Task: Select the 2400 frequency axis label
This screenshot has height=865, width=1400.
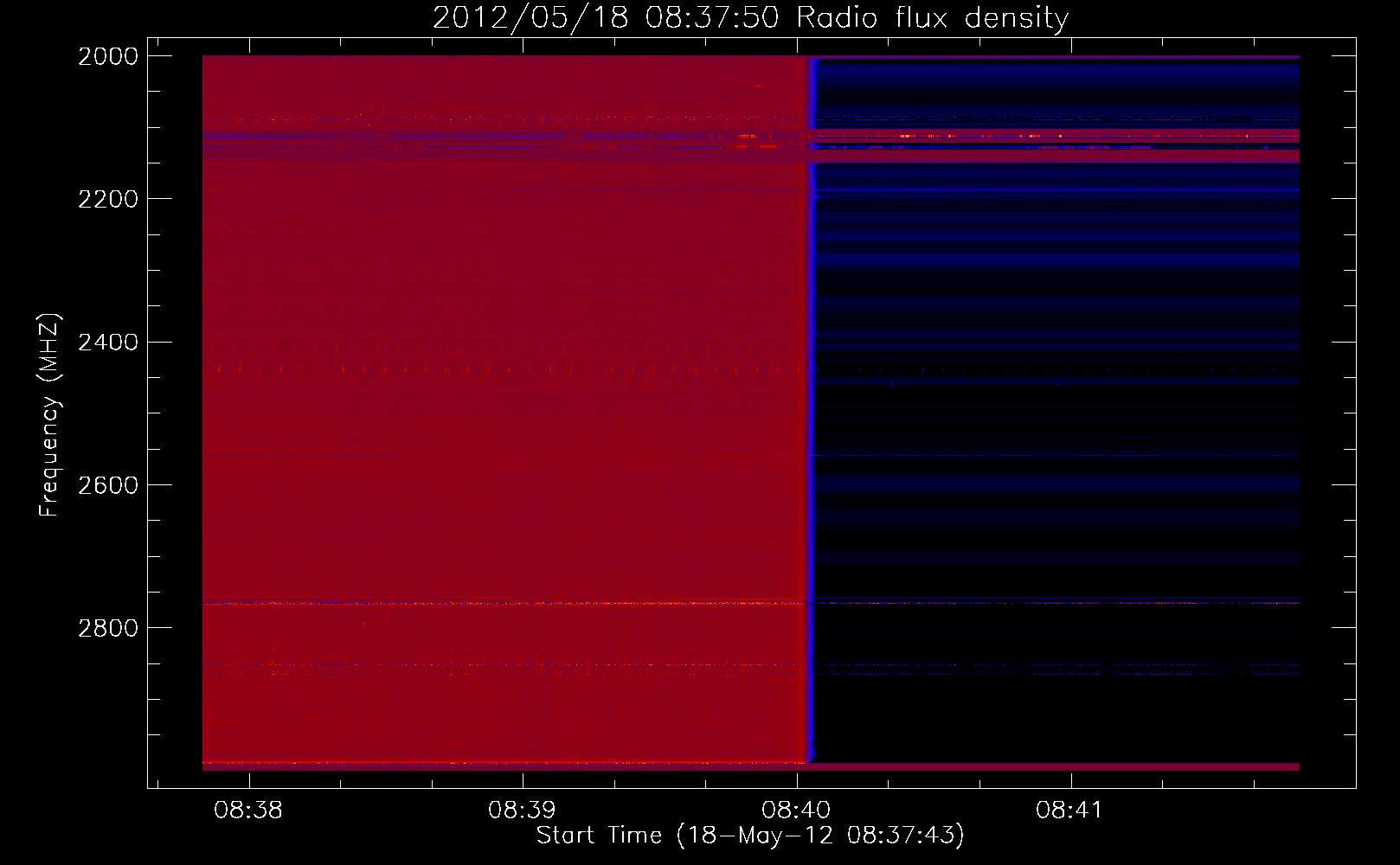Action: (108, 343)
